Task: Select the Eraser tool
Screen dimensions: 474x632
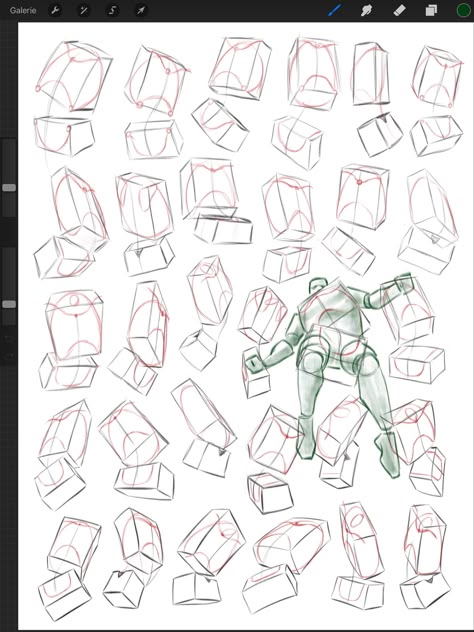Action: pyautogui.click(x=399, y=10)
